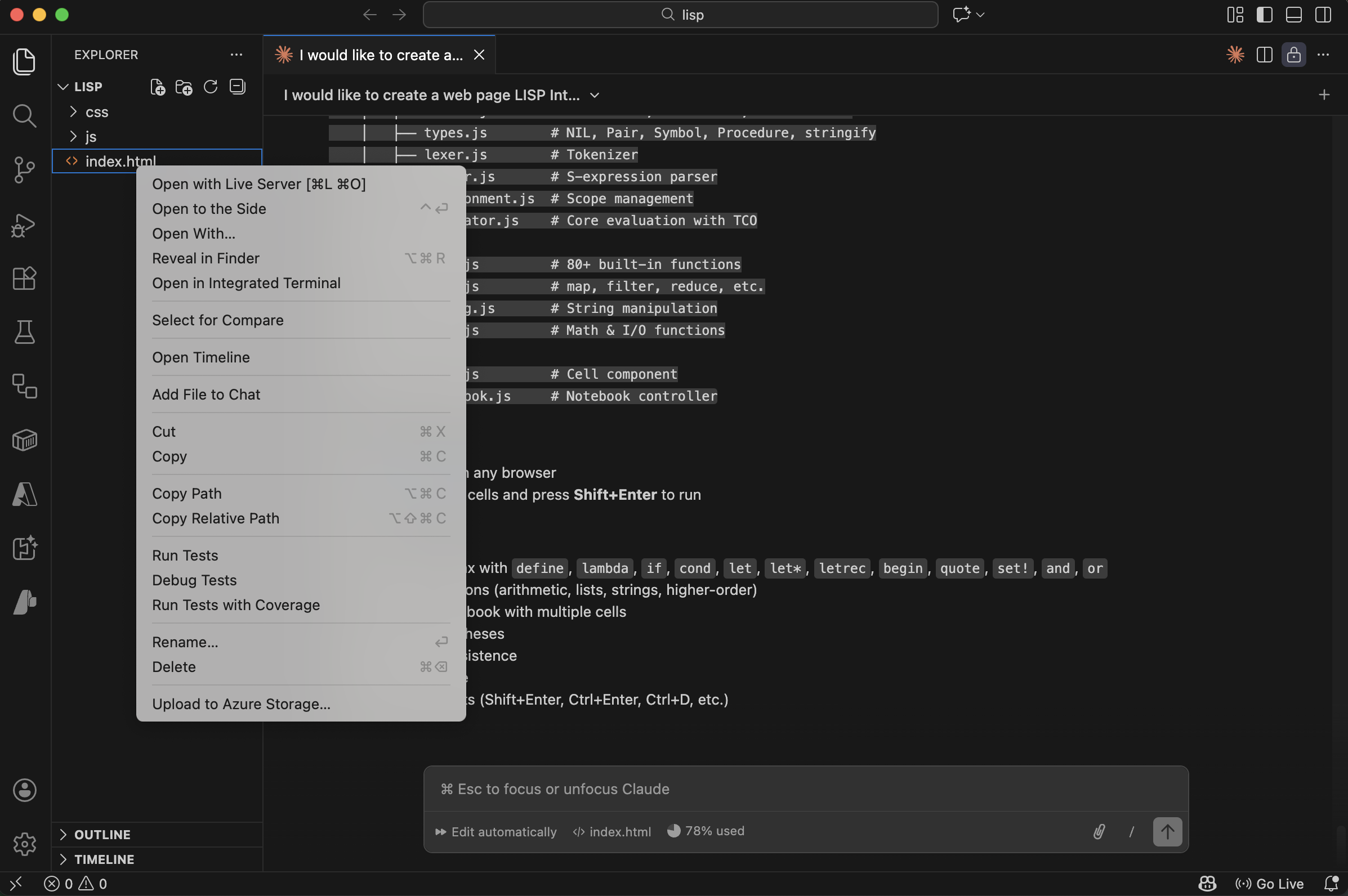Create a new file in LISP folder
The width and height of the screenshot is (1348, 896).
tap(157, 87)
